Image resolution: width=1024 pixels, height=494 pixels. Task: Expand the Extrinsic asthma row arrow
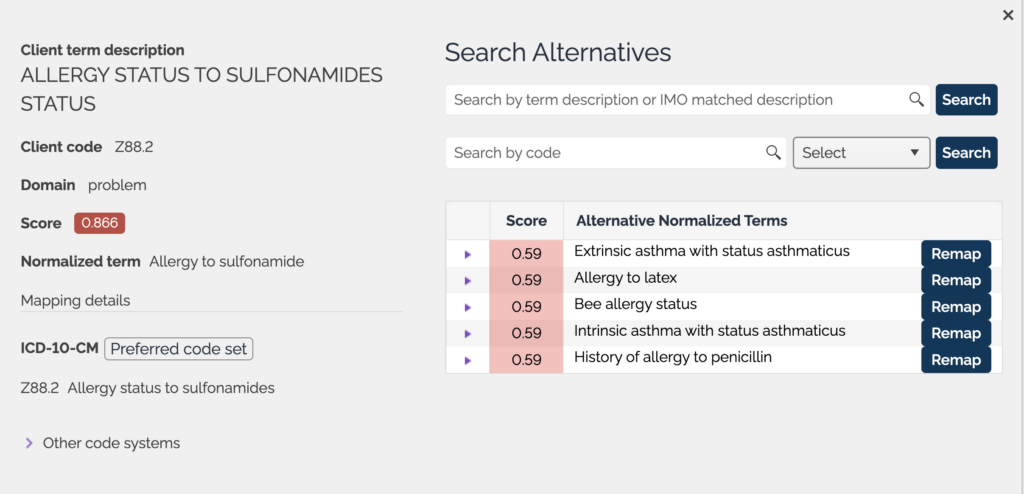coord(467,254)
